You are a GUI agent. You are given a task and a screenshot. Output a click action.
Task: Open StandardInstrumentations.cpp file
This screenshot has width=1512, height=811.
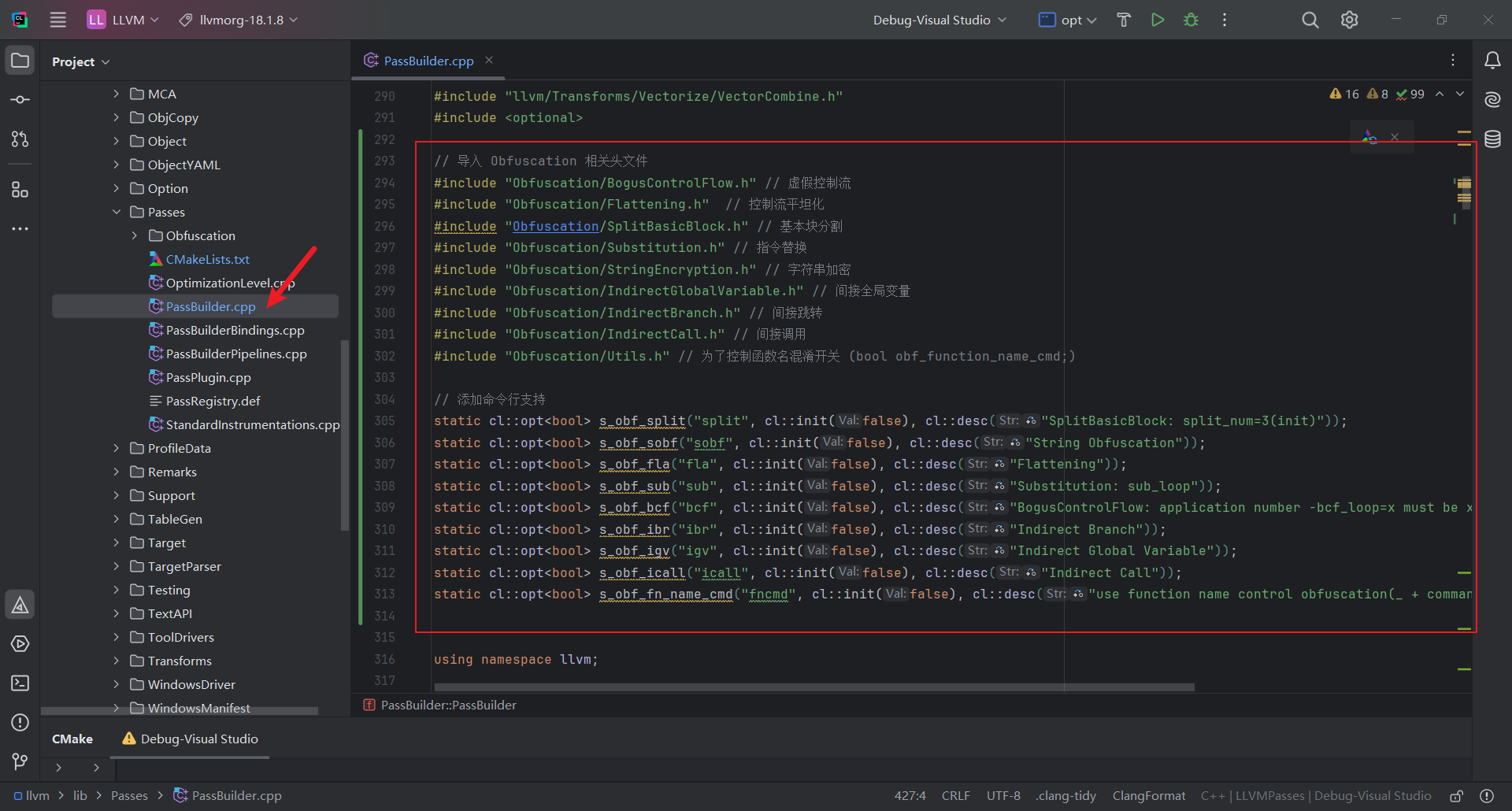[244, 424]
